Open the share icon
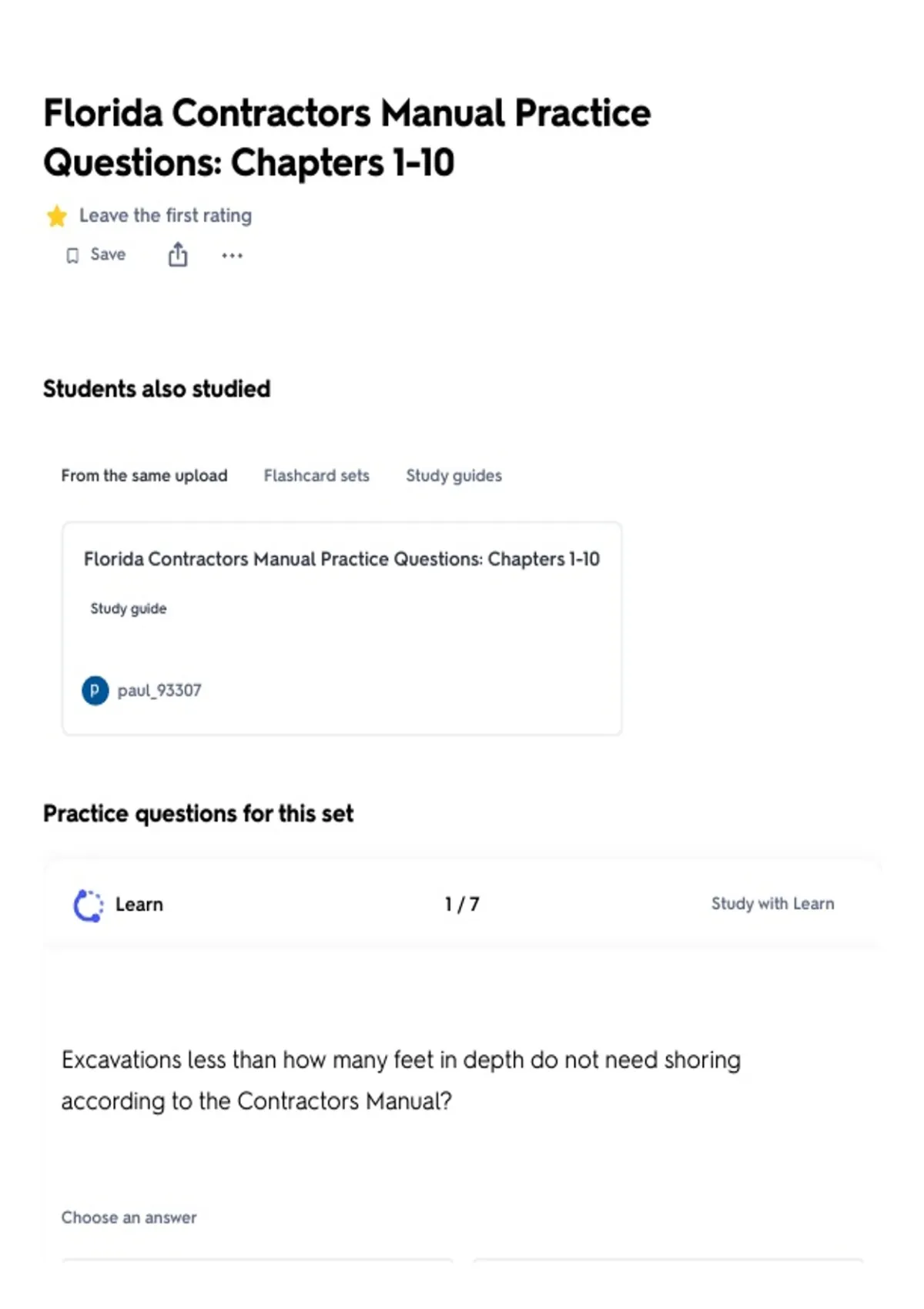 [x=178, y=255]
